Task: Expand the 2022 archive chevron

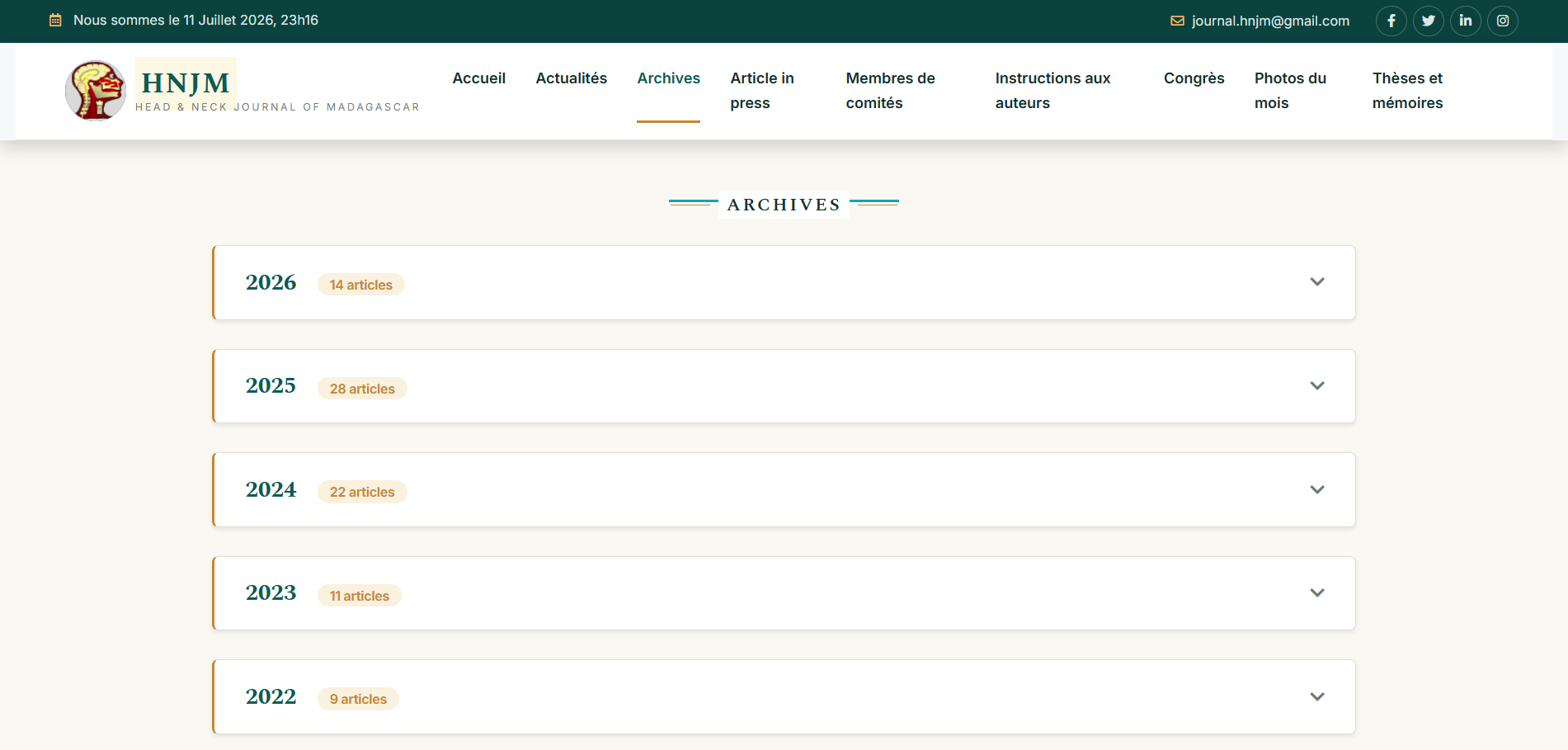Action: (1317, 696)
